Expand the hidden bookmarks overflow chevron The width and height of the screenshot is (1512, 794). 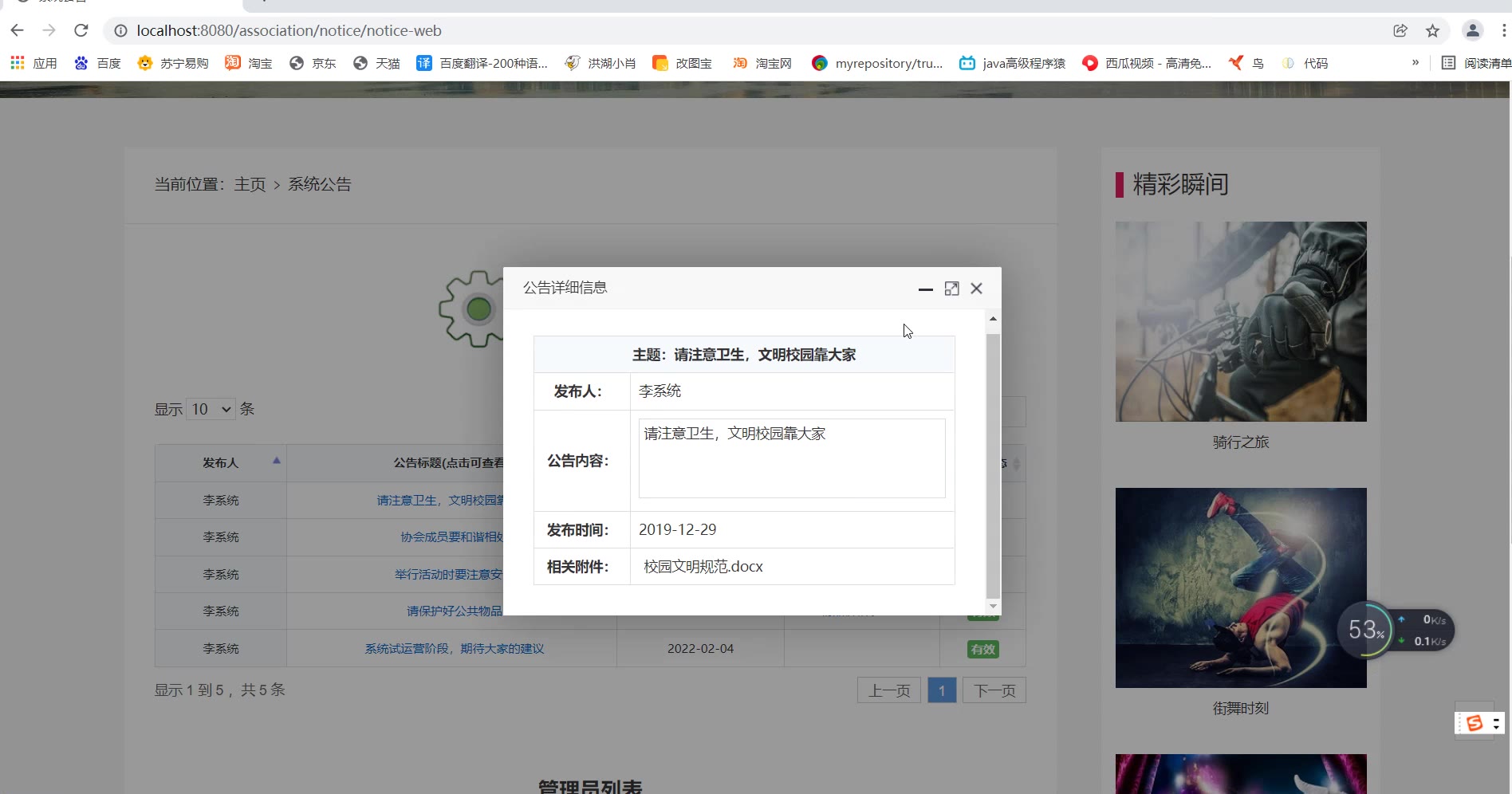pyautogui.click(x=1415, y=63)
